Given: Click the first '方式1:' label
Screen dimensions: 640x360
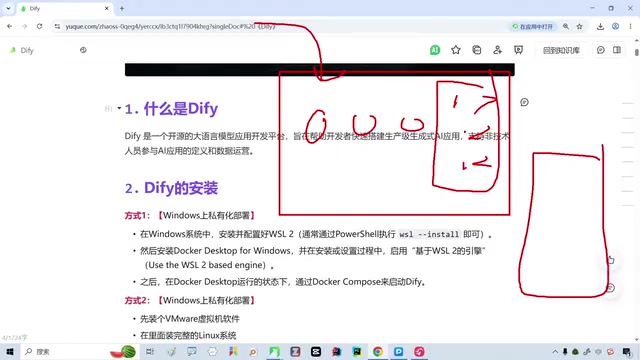Looking at the screenshot, I should 138,216.
